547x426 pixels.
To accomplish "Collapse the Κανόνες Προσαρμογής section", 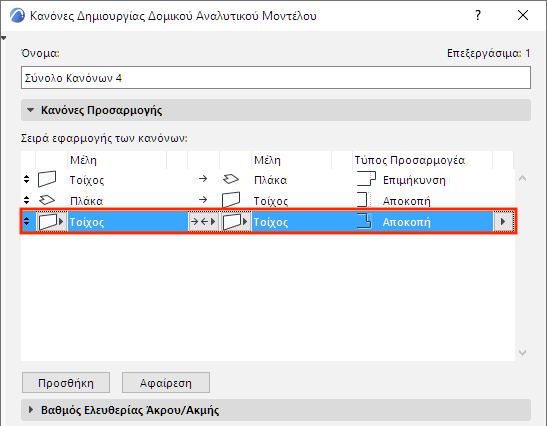I will pyautogui.click(x=31, y=110).
